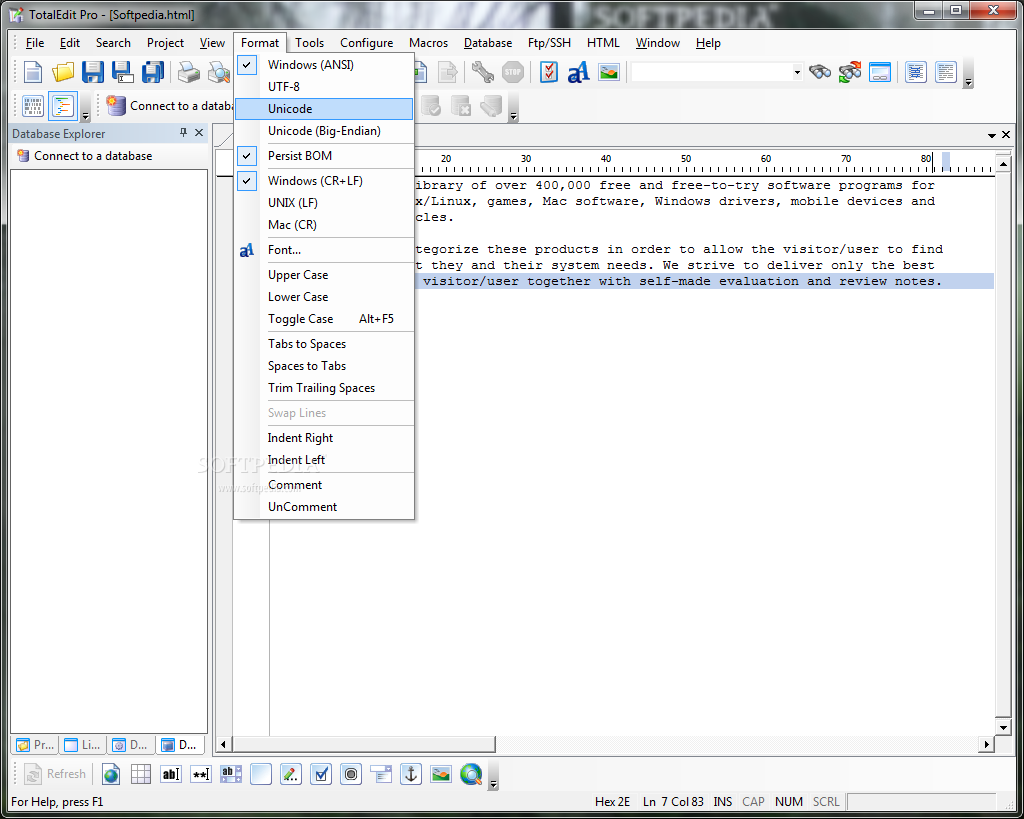This screenshot has height=819, width=1024.
Task: Insert a table with the grid icon
Action: tap(141, 775)
